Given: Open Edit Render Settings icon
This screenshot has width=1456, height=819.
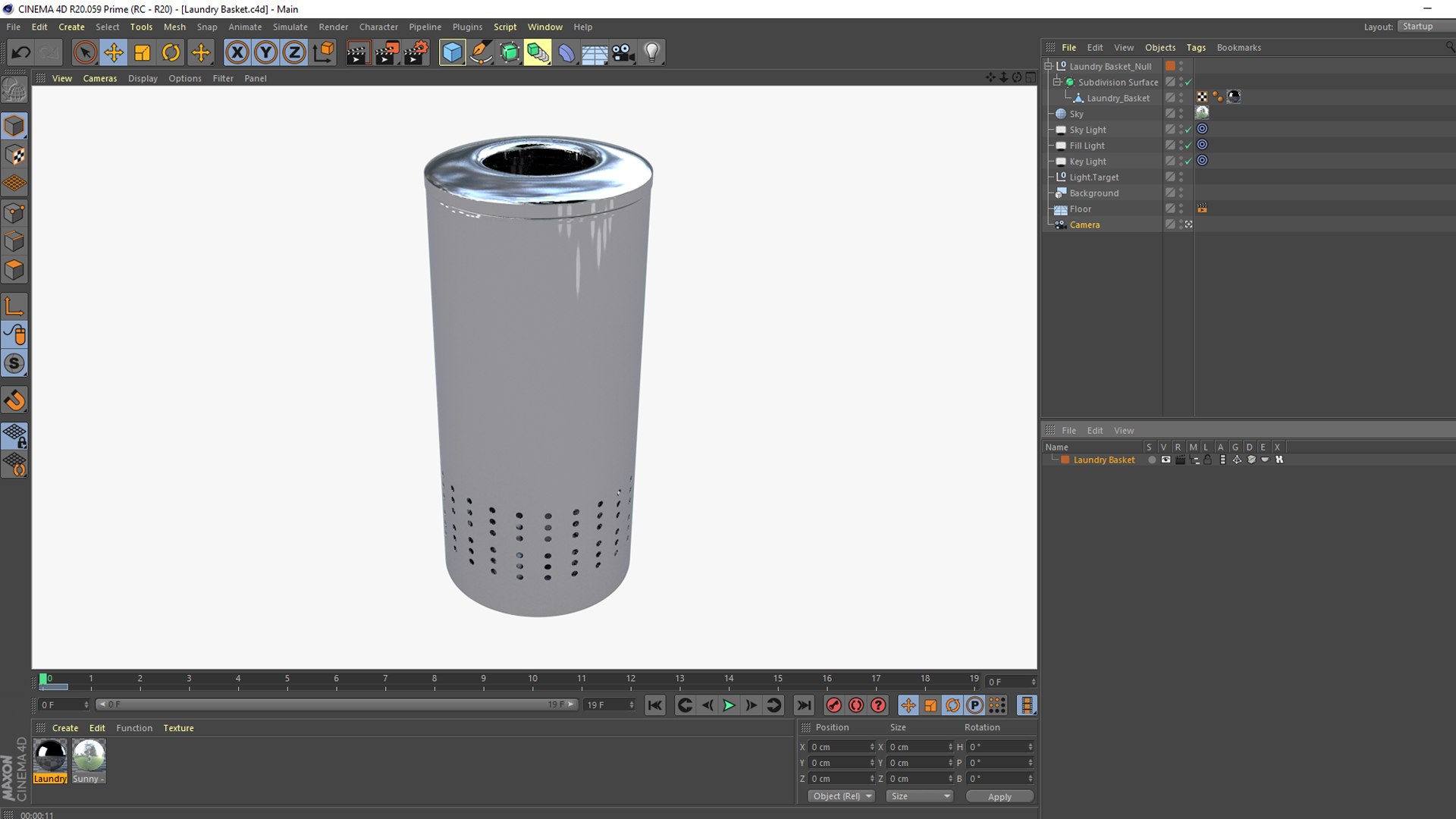Looking at the screenshot, I should (416, 52).
